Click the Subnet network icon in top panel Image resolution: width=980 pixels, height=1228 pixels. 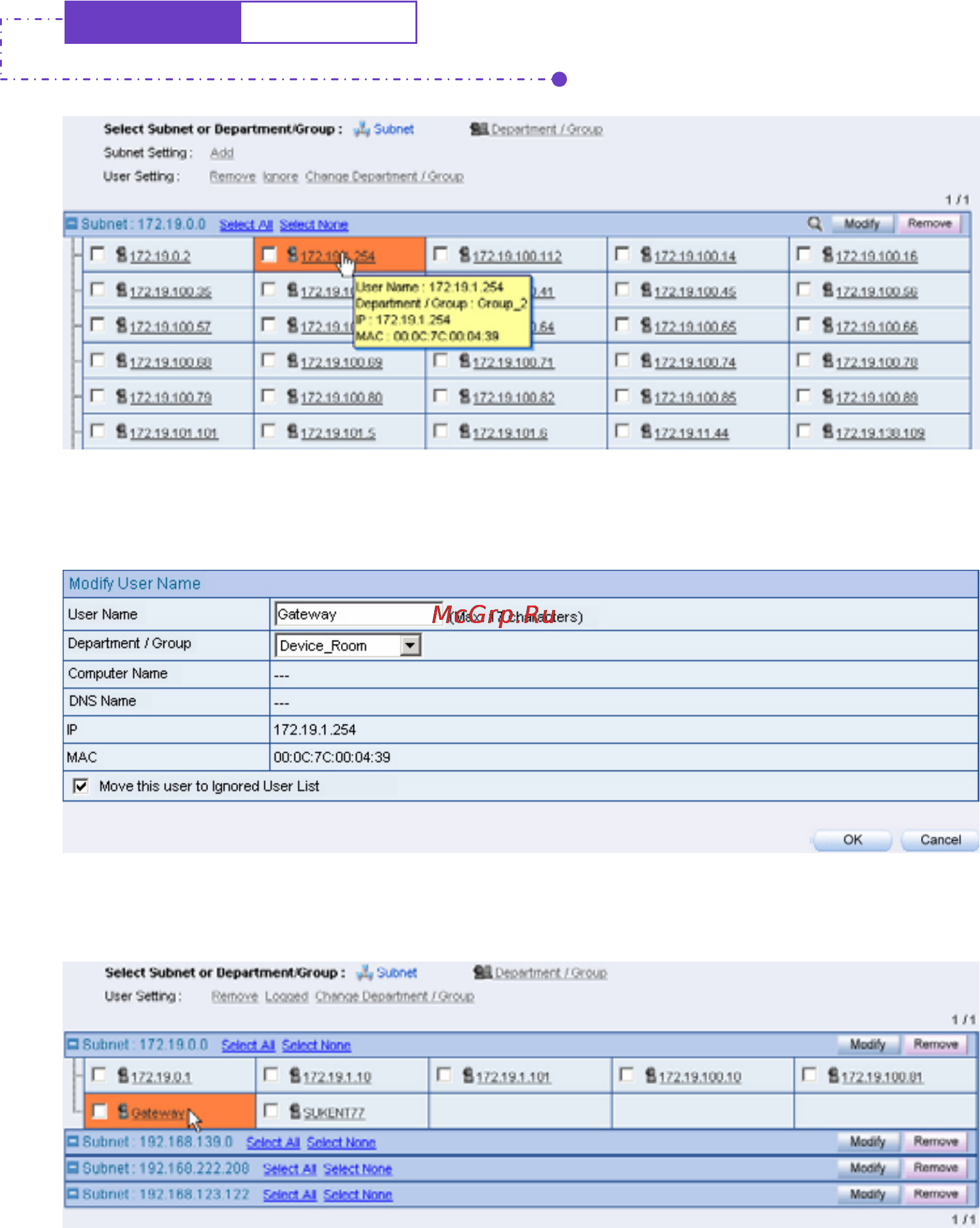pyautogui.click(x=362, y=129)
